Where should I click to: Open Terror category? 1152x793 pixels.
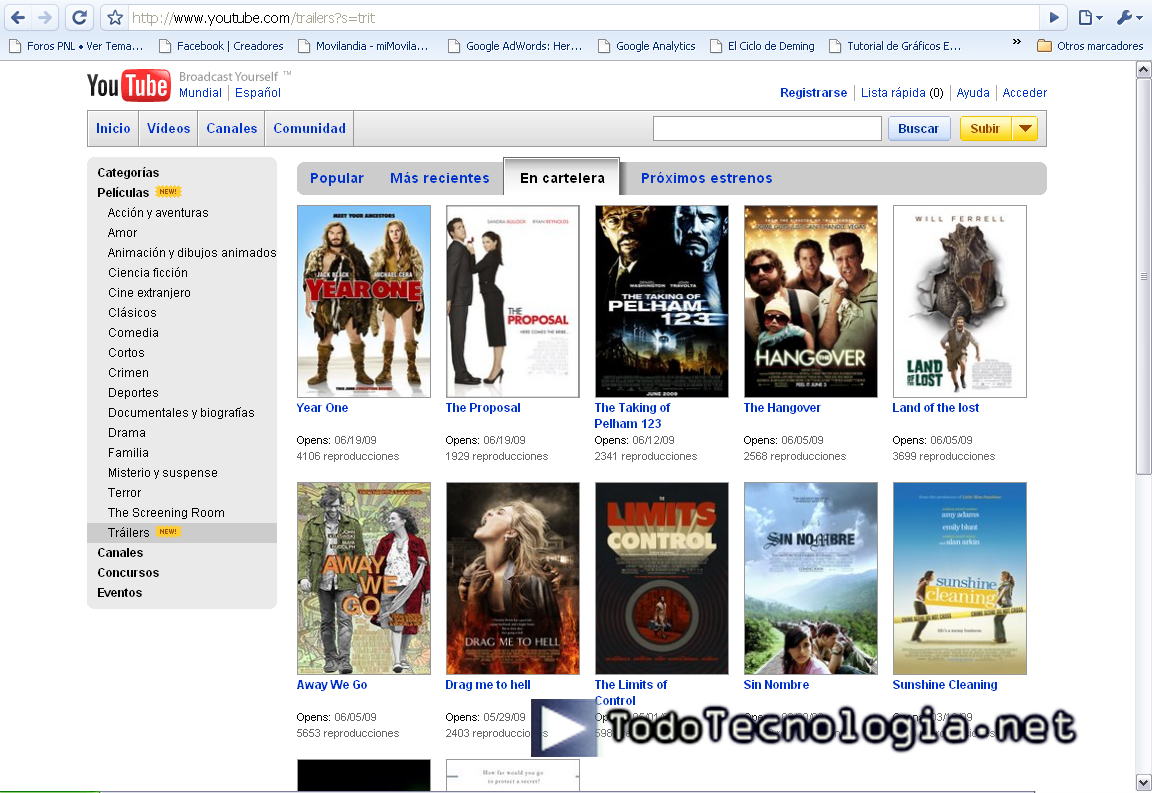[x=124, y=493]
